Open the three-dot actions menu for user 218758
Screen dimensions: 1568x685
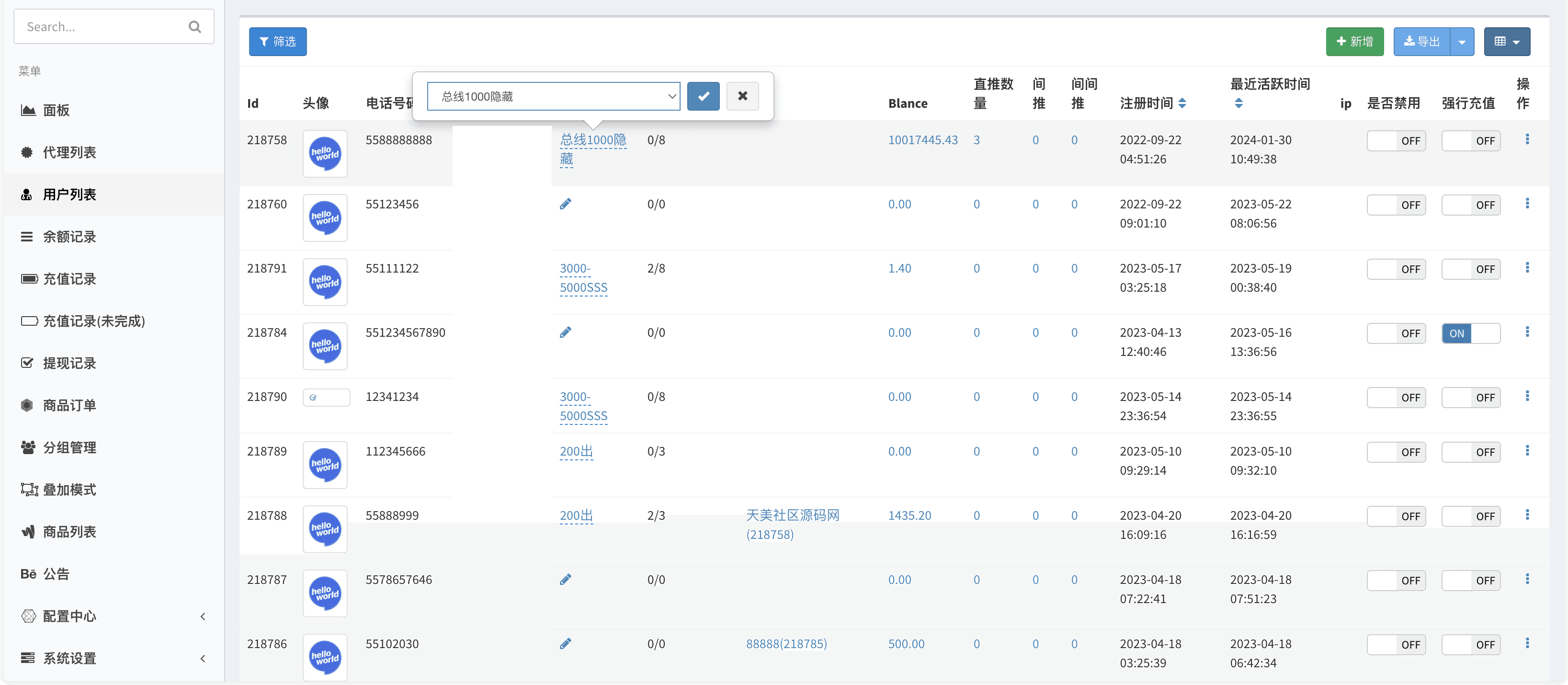(1527, 139)
